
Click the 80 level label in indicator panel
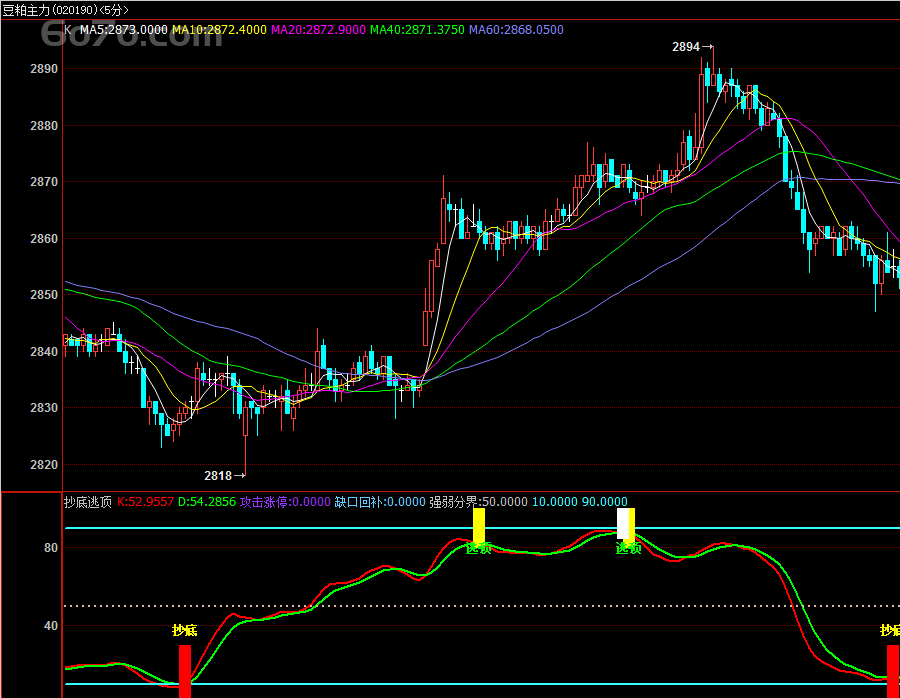click(x=51, y=548)
